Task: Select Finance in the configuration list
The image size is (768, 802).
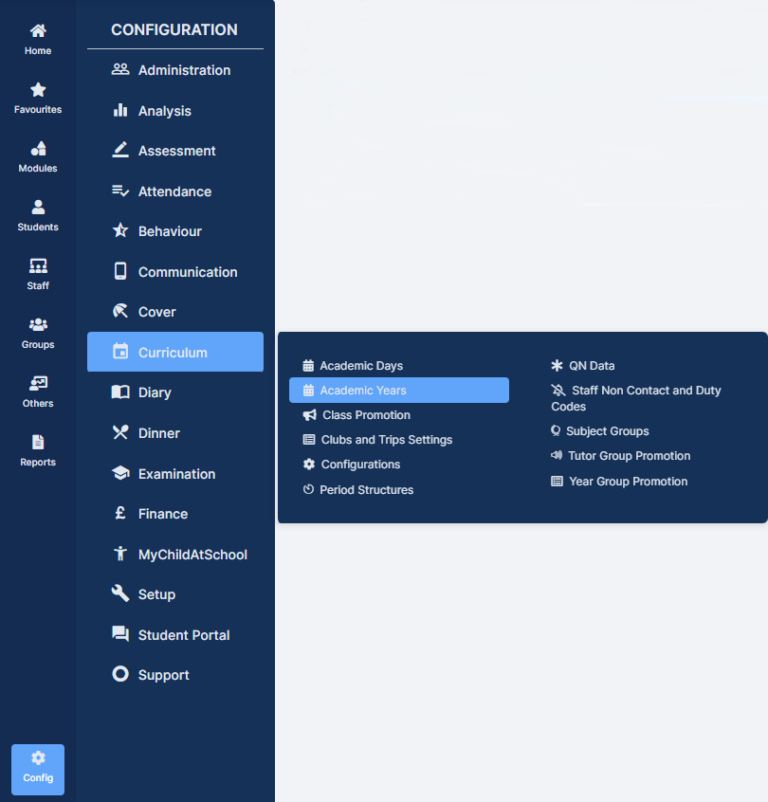Action: point(175,514)
